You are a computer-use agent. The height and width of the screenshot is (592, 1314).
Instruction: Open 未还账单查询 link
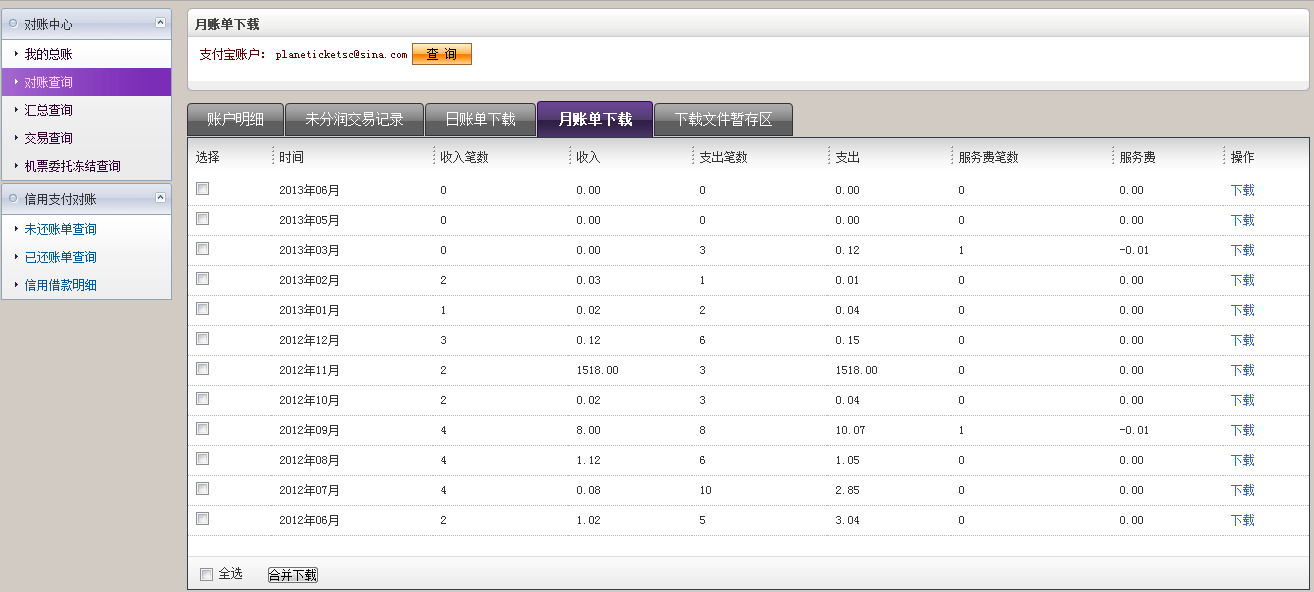[60, 229]
